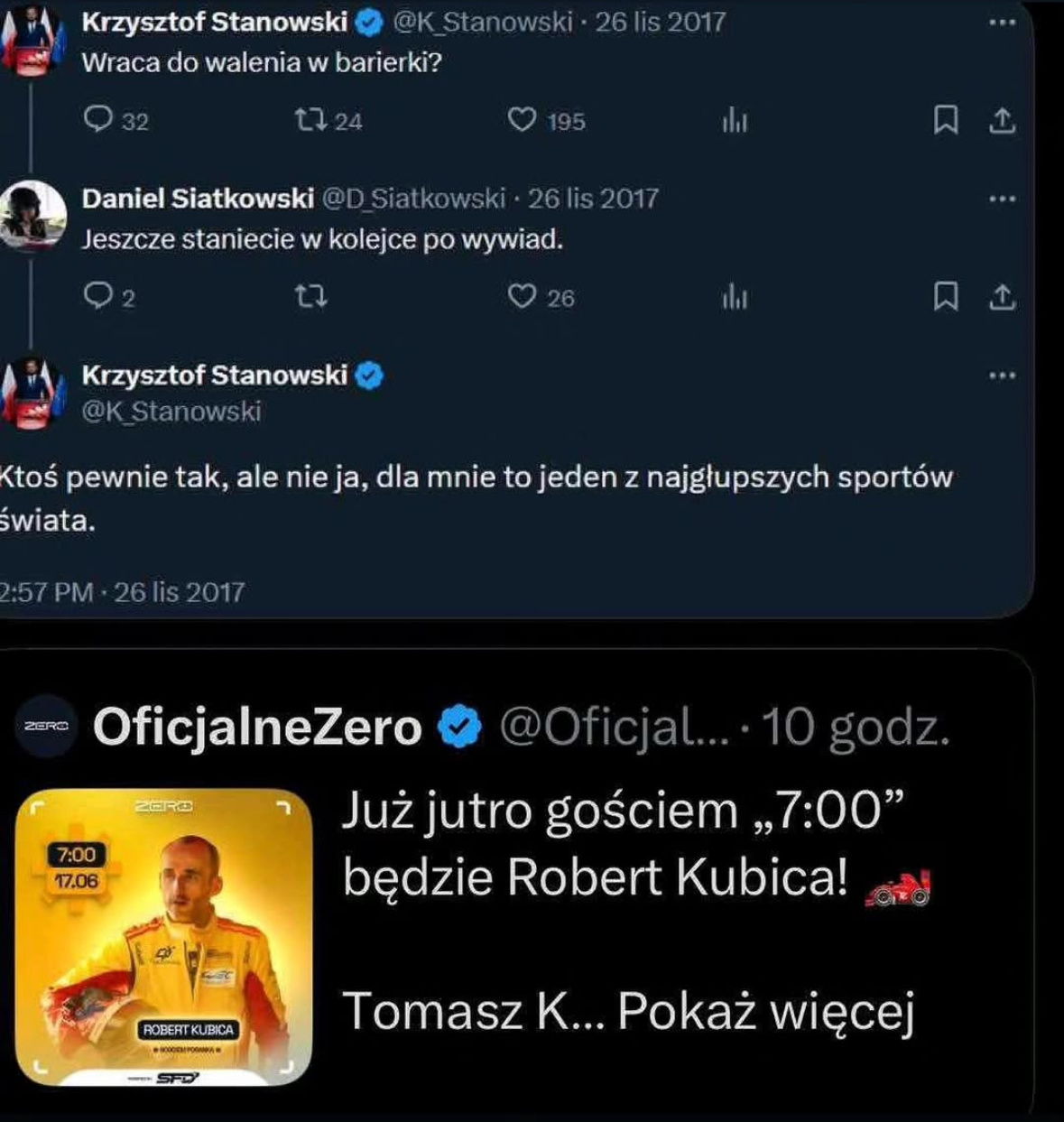Image resolution: width=1064 pixels, height=1122 pixels.
Task: Reply to Stanowski's 'Wraca do walenia' tweet
Action: click(x=97, y=119)
